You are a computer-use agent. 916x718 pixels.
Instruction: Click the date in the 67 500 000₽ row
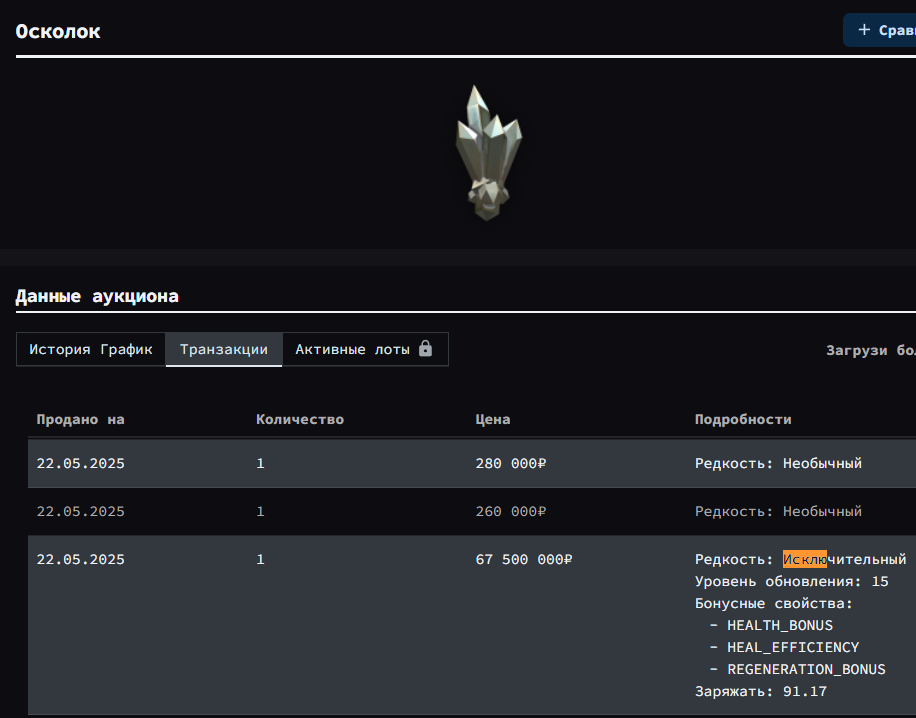[81, 560]
